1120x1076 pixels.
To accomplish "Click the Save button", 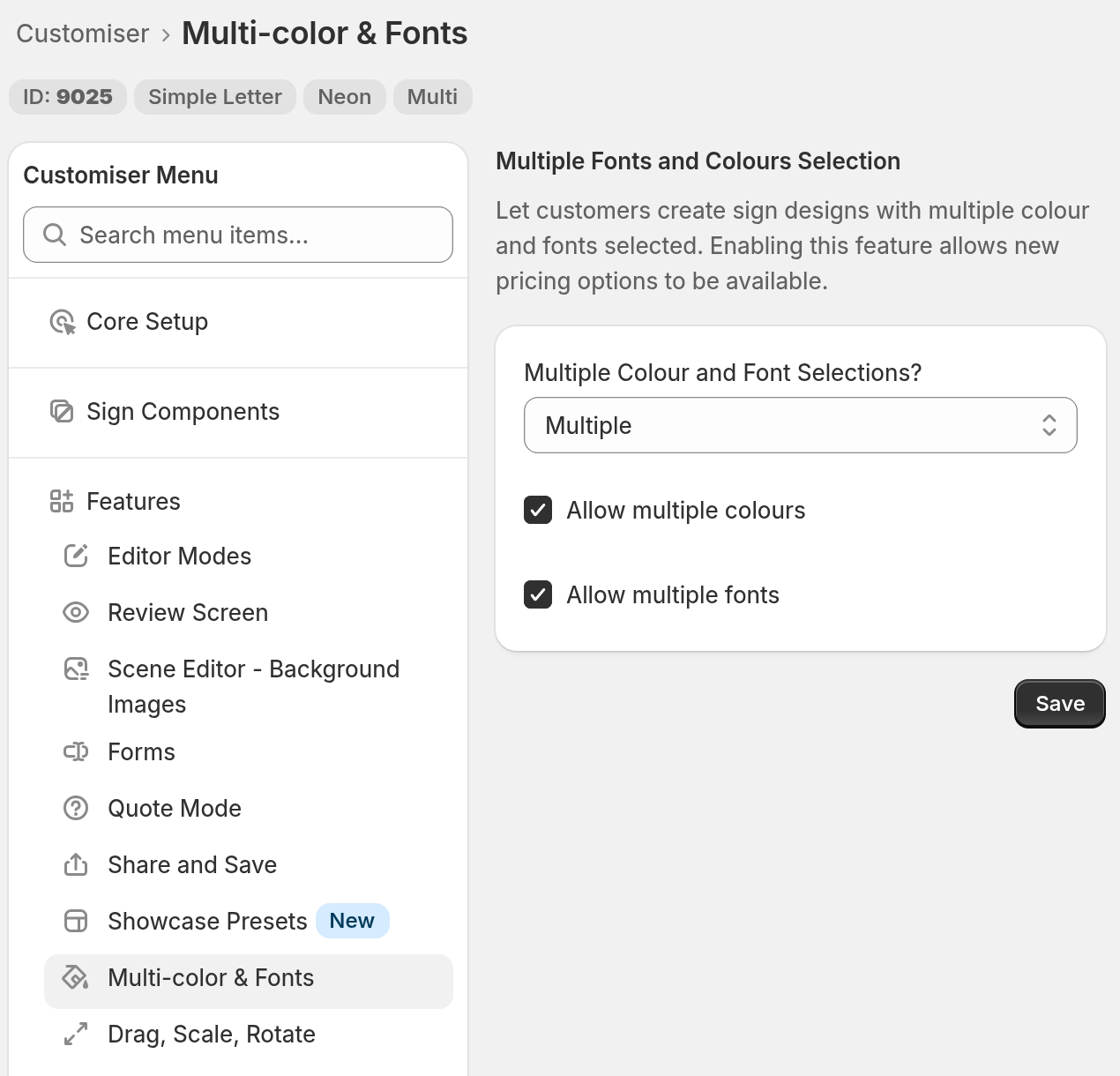I will tap(1060, 704).
